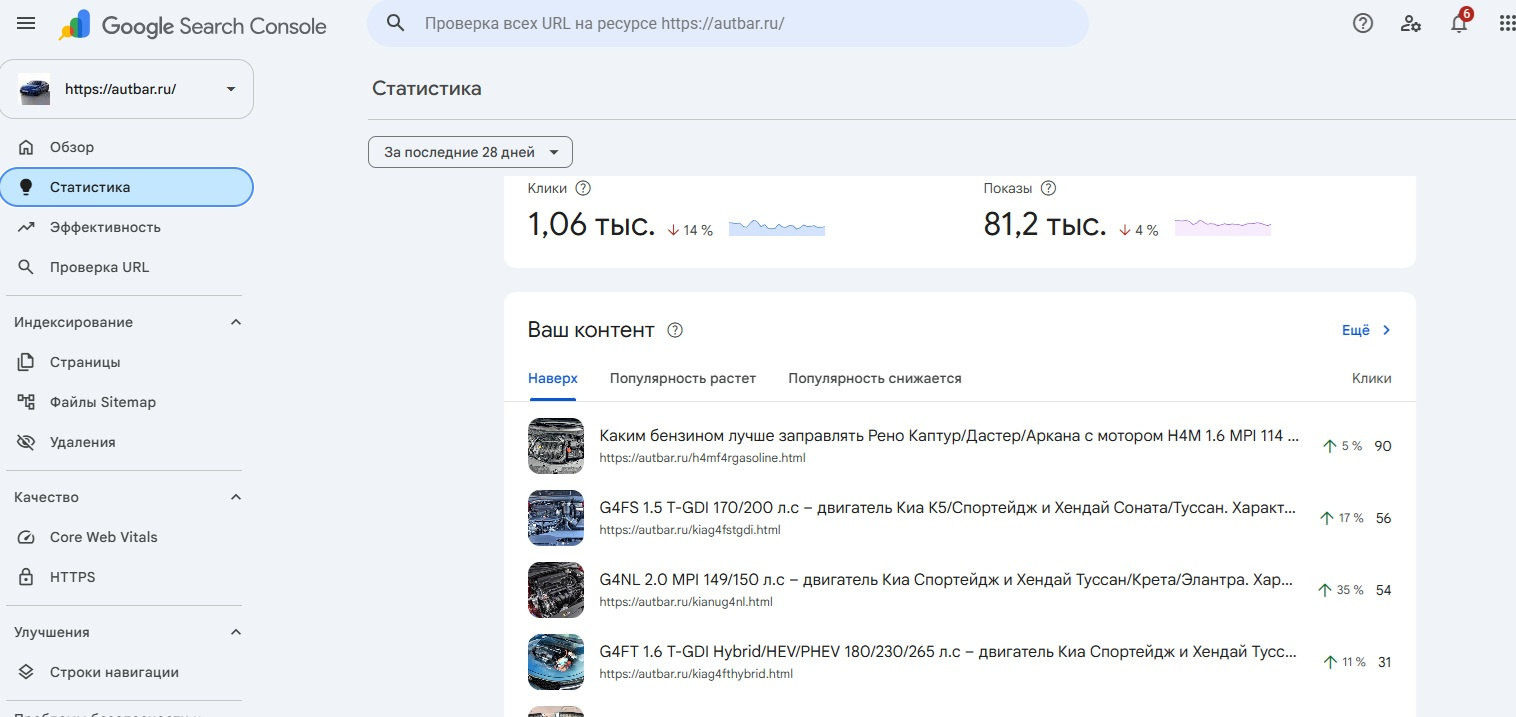Switch to Популярность растет tab
Screen dimensions: 1516x717
click(683, 379)
